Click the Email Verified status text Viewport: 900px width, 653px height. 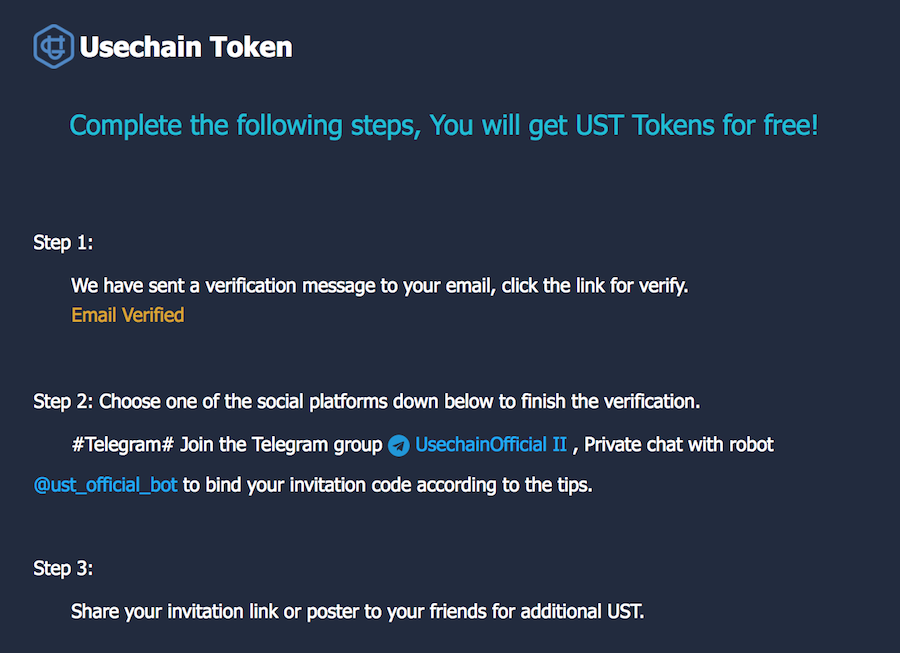point(128,315)
